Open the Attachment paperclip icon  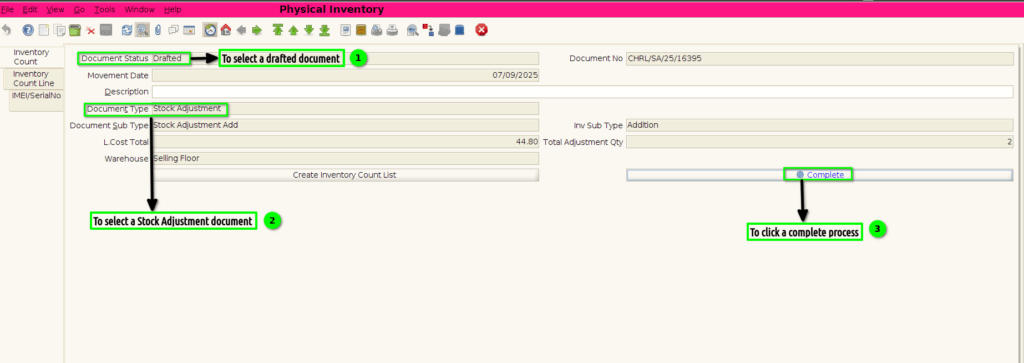[x=157, y=30]
